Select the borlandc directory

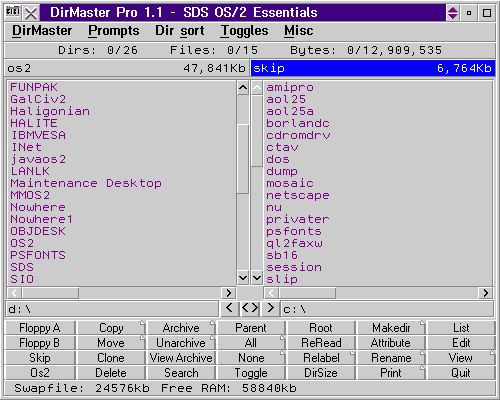[298, 123]
